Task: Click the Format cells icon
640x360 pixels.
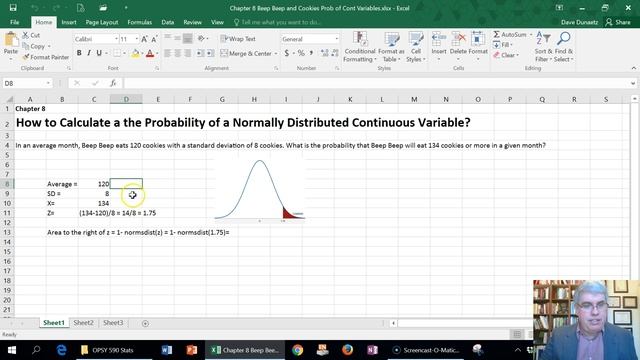Action: click(478, 39)
